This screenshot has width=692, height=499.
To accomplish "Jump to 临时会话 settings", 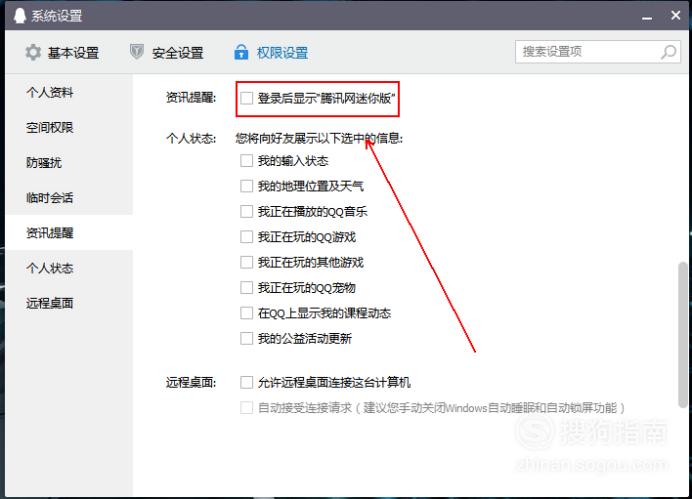I will click(x=69, y=198).
